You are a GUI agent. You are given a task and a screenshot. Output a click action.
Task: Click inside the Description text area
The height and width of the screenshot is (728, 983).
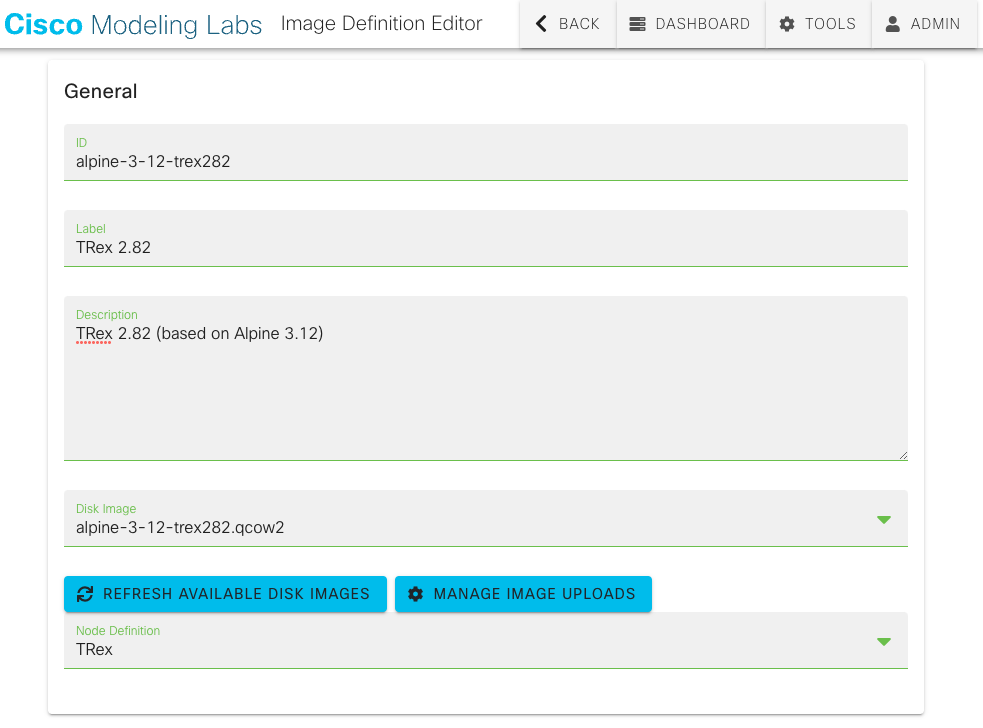[x=486, y=379]
